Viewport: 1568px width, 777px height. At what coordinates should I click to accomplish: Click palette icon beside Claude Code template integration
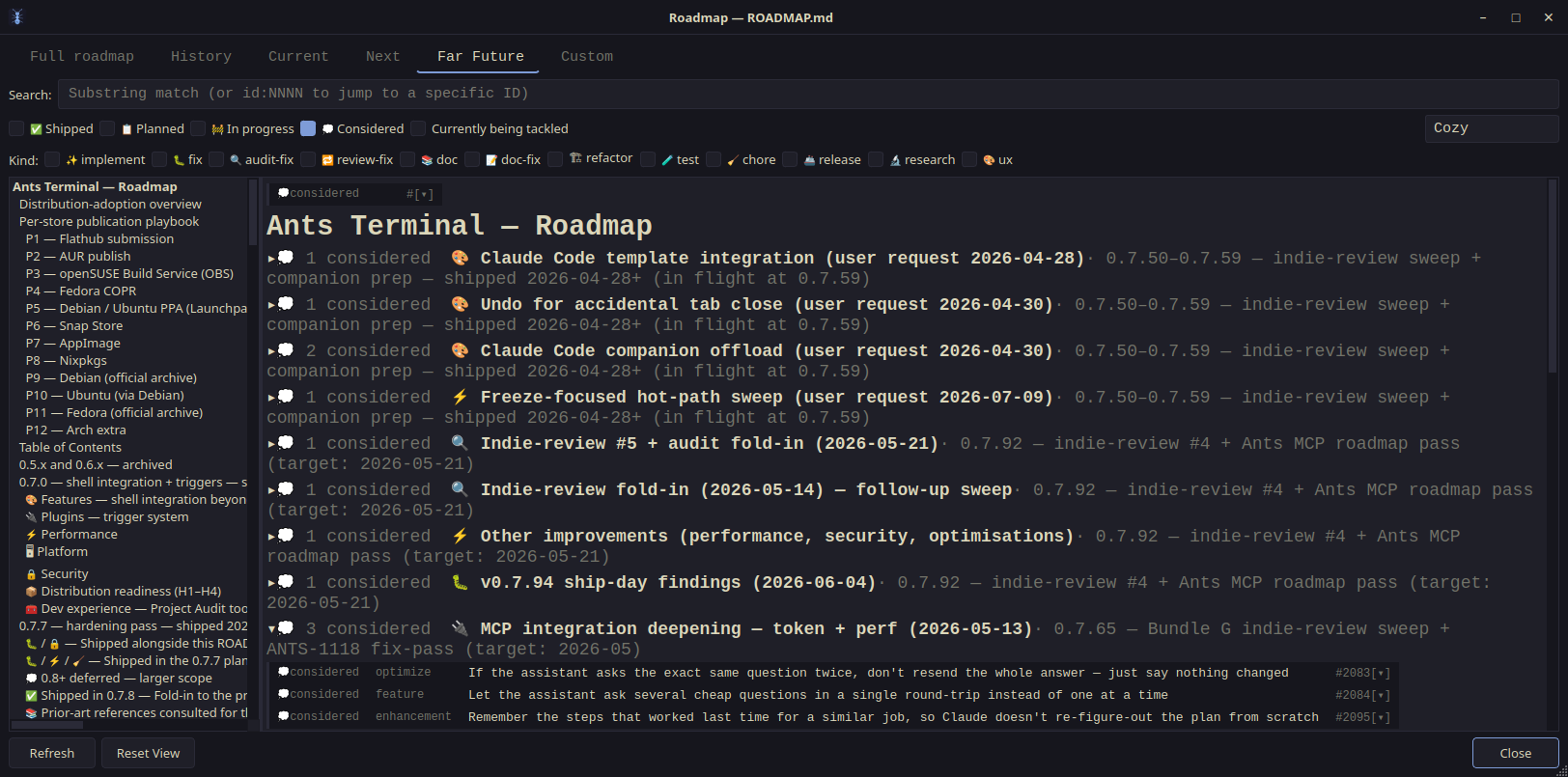[x=460, y=259]
